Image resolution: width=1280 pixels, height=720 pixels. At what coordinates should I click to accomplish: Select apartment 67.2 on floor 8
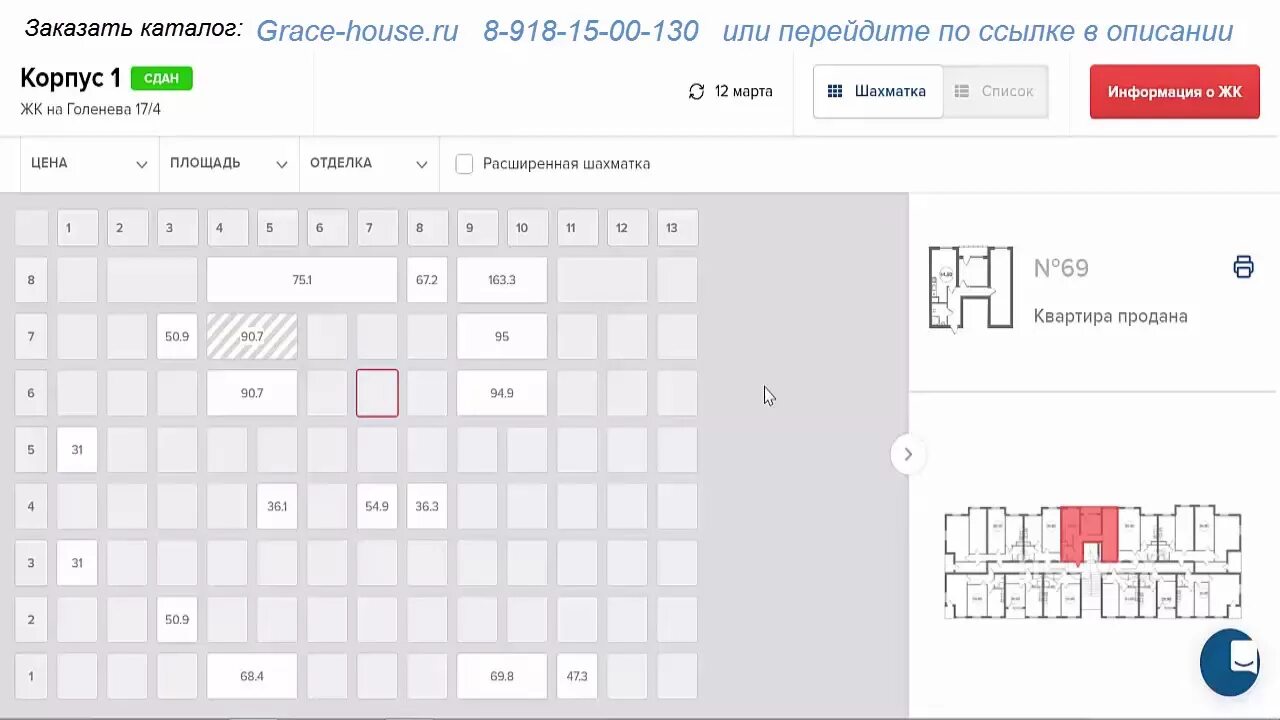(x=427, y=280)
